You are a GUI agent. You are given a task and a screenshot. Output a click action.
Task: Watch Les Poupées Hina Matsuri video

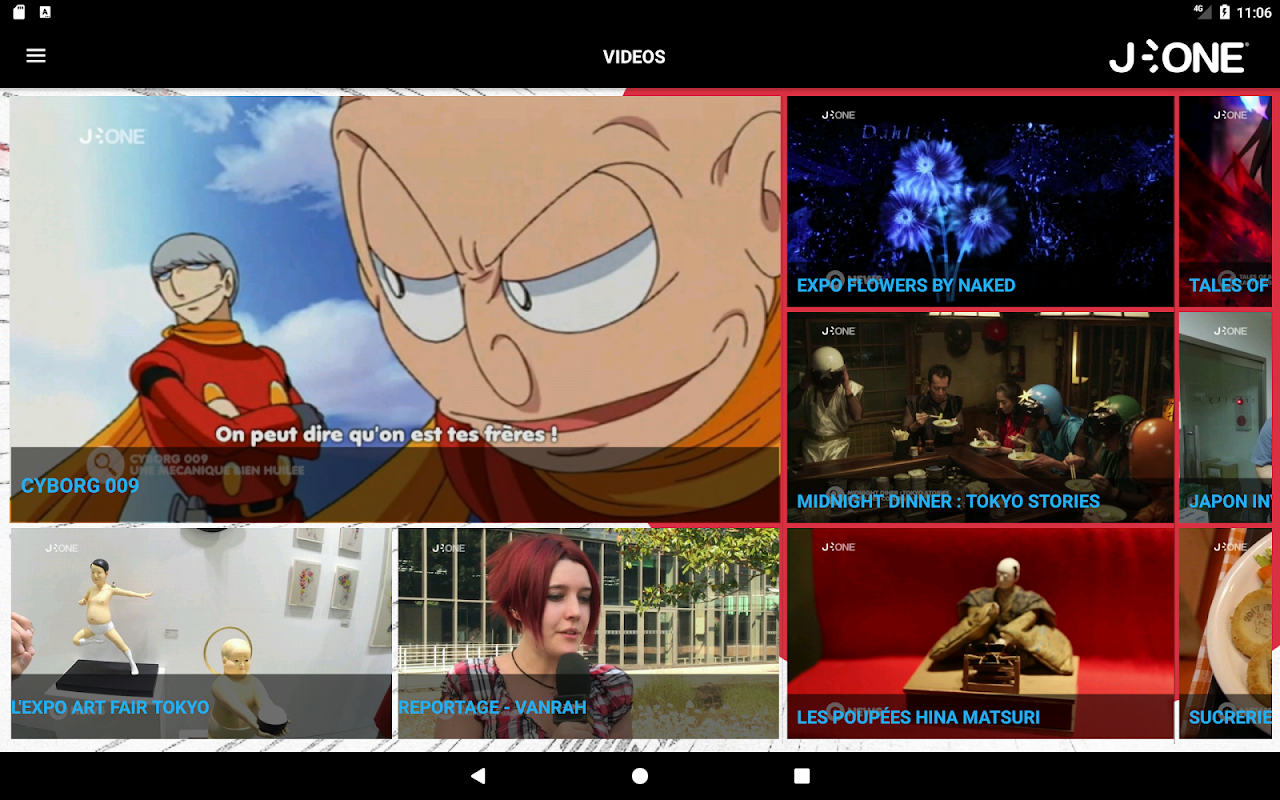click(980, 633)
